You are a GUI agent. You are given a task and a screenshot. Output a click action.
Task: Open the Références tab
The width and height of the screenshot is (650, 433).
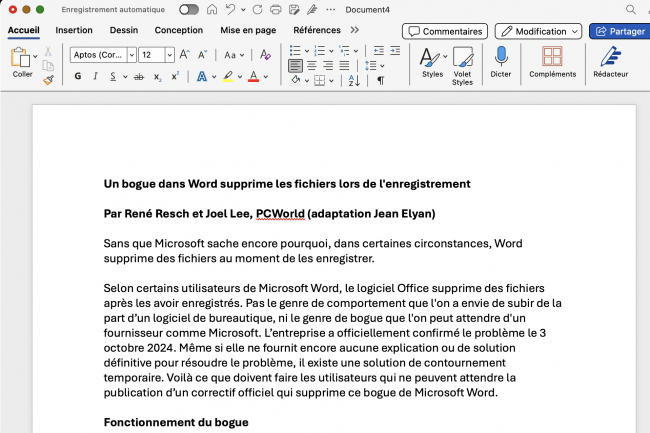point(317,30)
